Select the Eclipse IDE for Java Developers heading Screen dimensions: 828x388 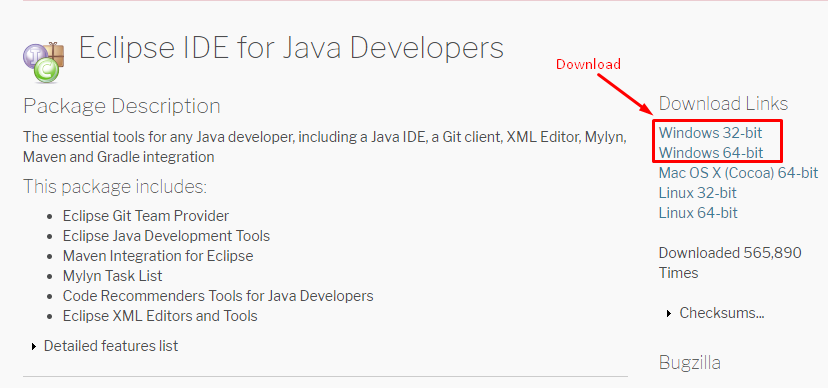point(291,48)
